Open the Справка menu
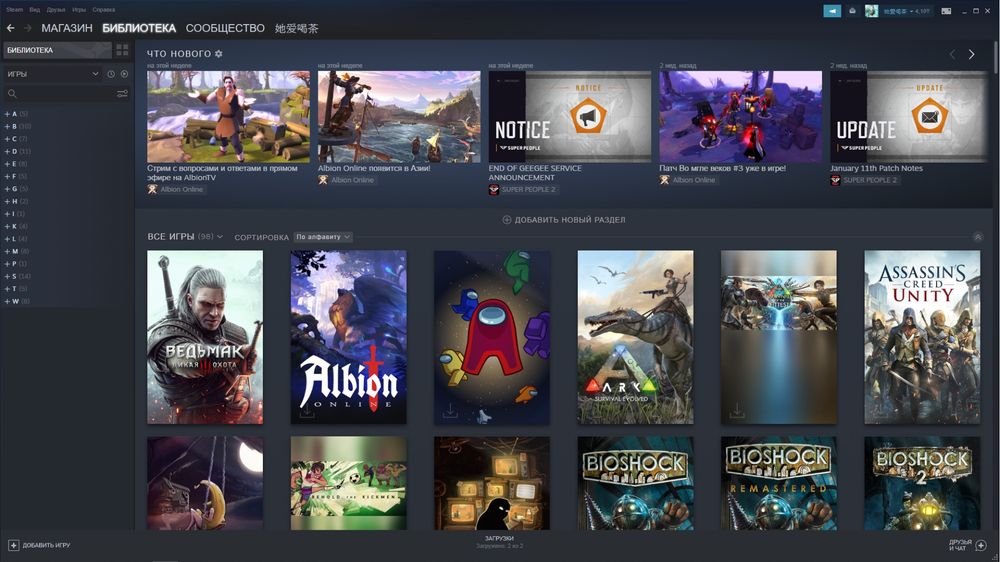 tap(104, 10)
